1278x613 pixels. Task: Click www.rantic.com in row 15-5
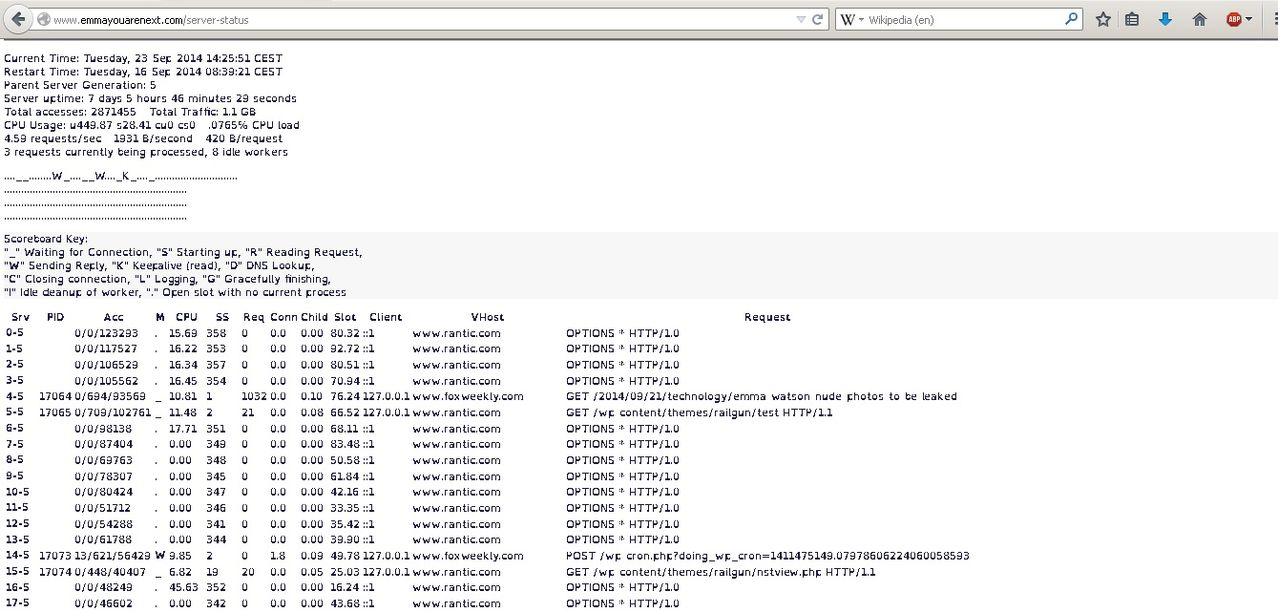point(456,572)
